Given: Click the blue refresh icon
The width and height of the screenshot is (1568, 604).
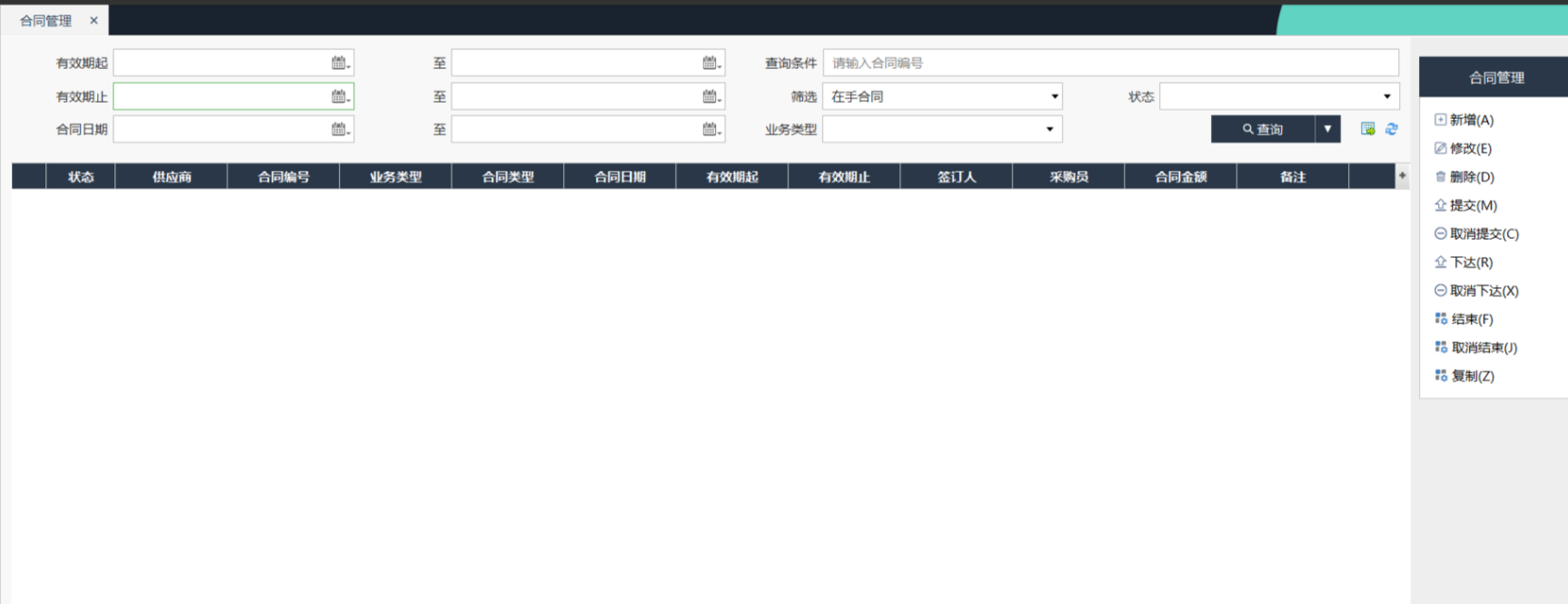Looking at the screenshot, I should pyautogui.click(x=1391, y=129).
